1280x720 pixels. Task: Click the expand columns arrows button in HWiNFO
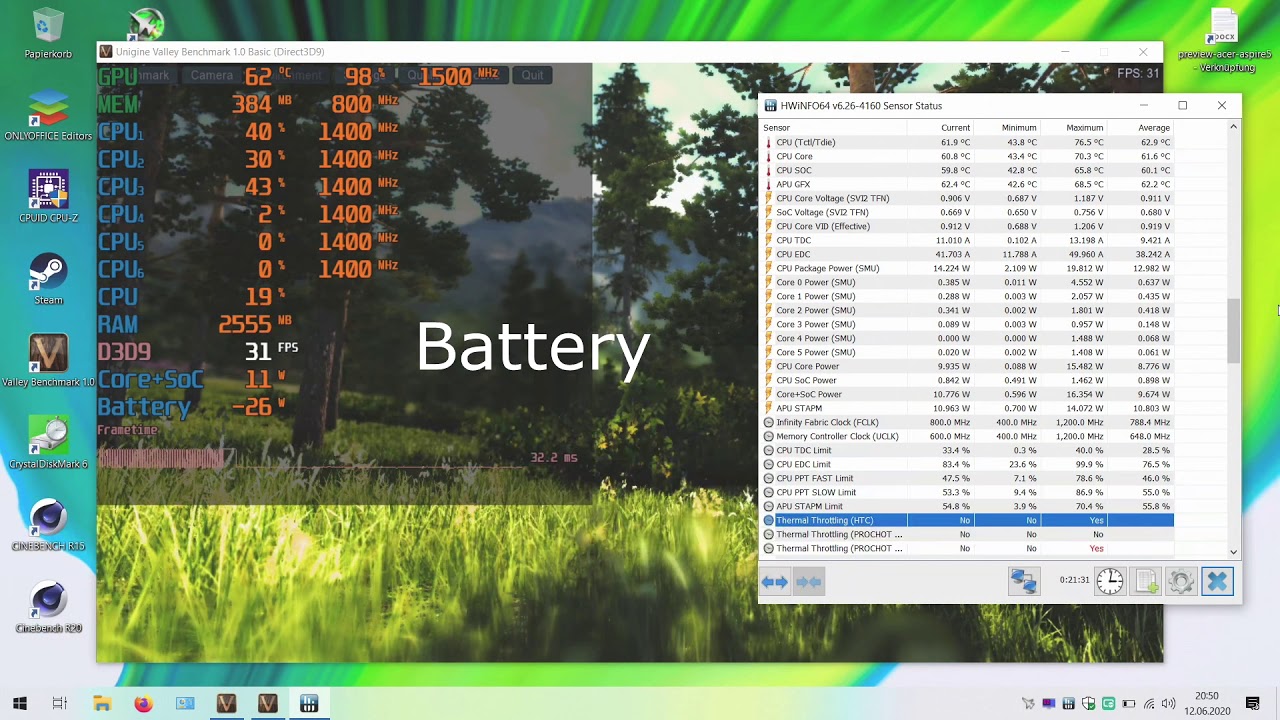tap(775, 581)
